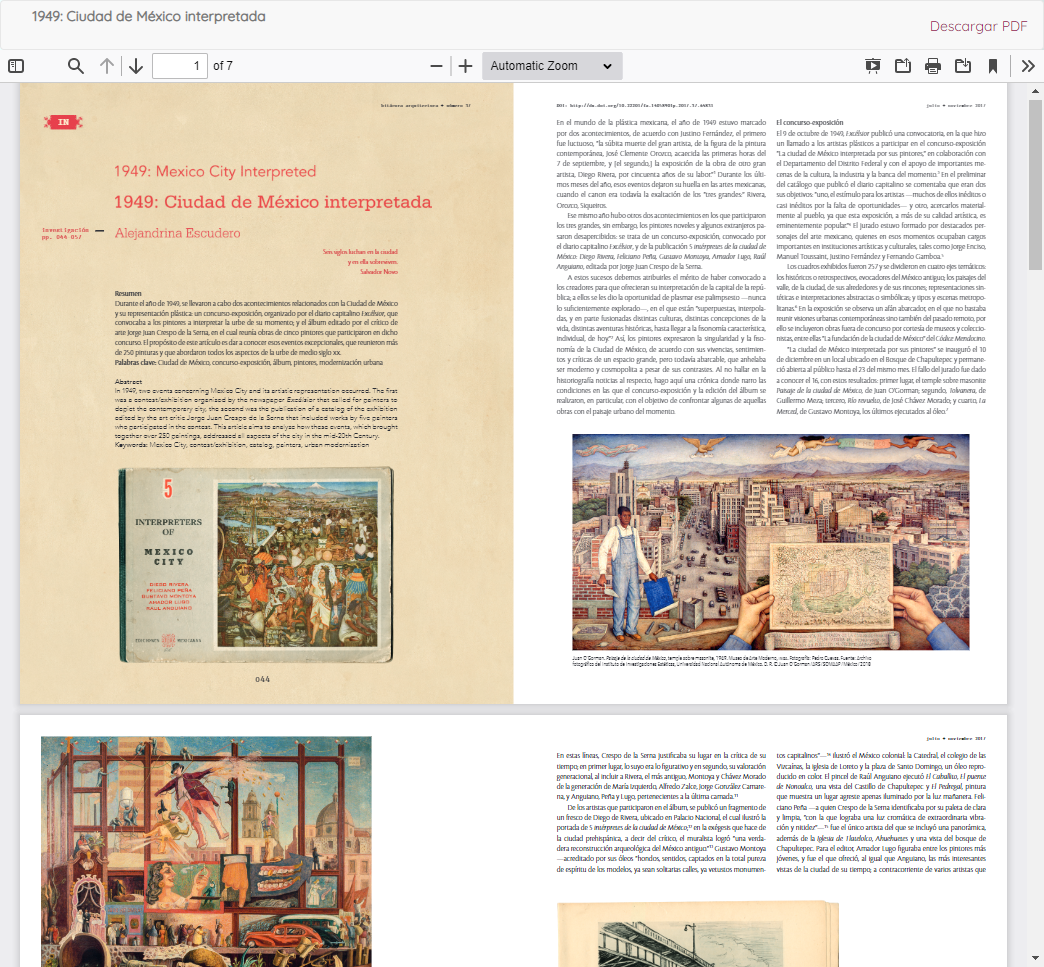
Task: Print the PDF document
Action: point(932,66)
